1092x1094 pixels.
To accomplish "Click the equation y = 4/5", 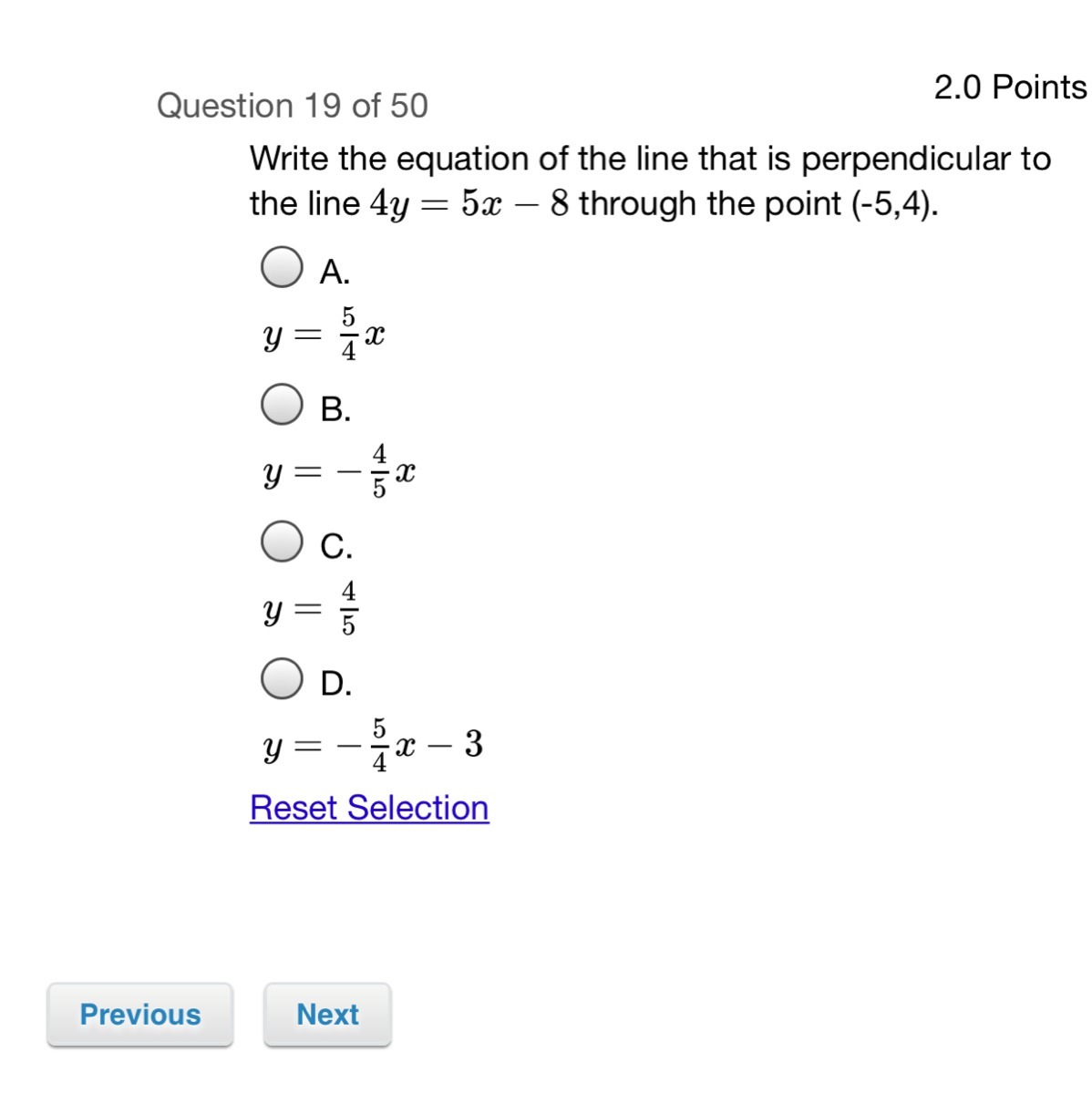I will tap(310, 608).
